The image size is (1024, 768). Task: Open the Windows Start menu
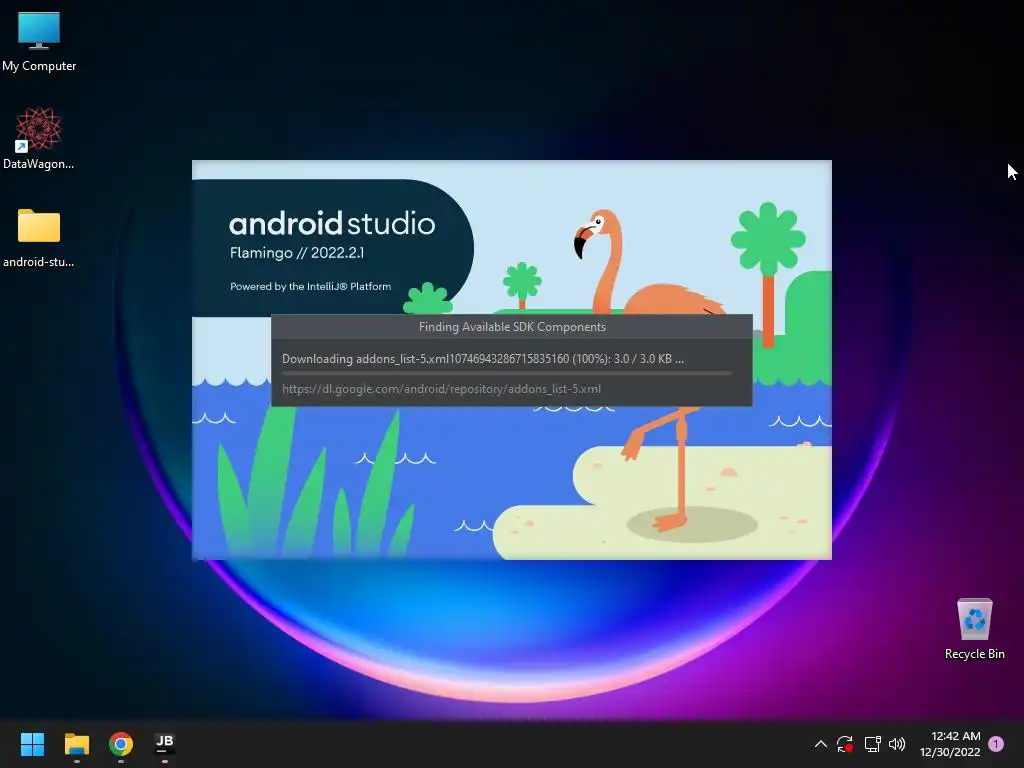tap(32, 744)
